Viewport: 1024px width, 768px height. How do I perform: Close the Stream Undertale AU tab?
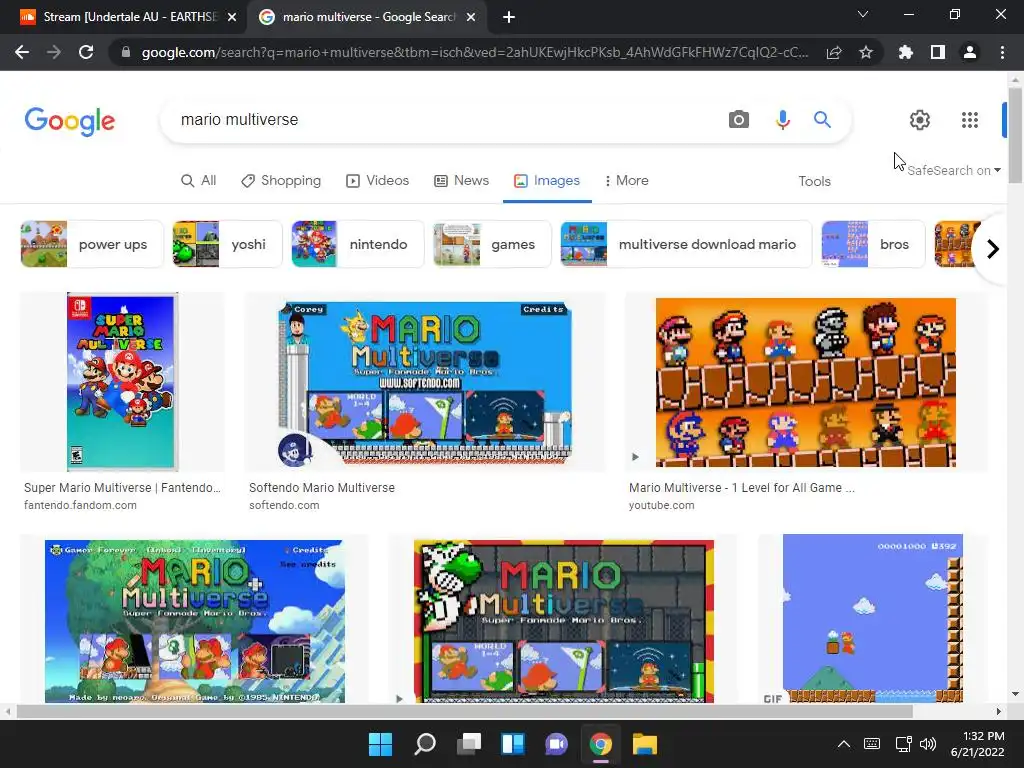(232, 17)
